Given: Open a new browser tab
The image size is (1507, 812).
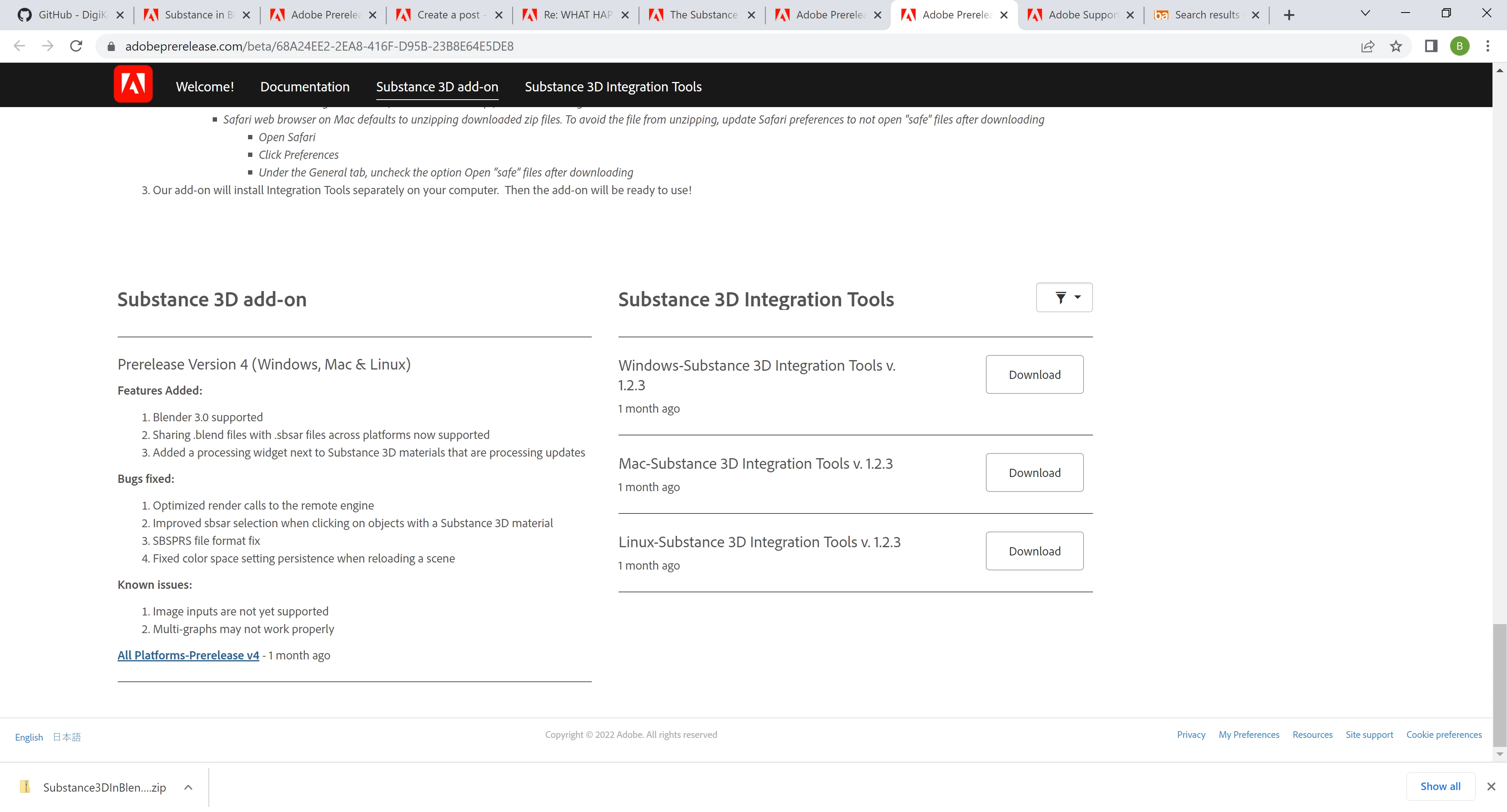Looking at the screenshot, I should (1289, 15).
